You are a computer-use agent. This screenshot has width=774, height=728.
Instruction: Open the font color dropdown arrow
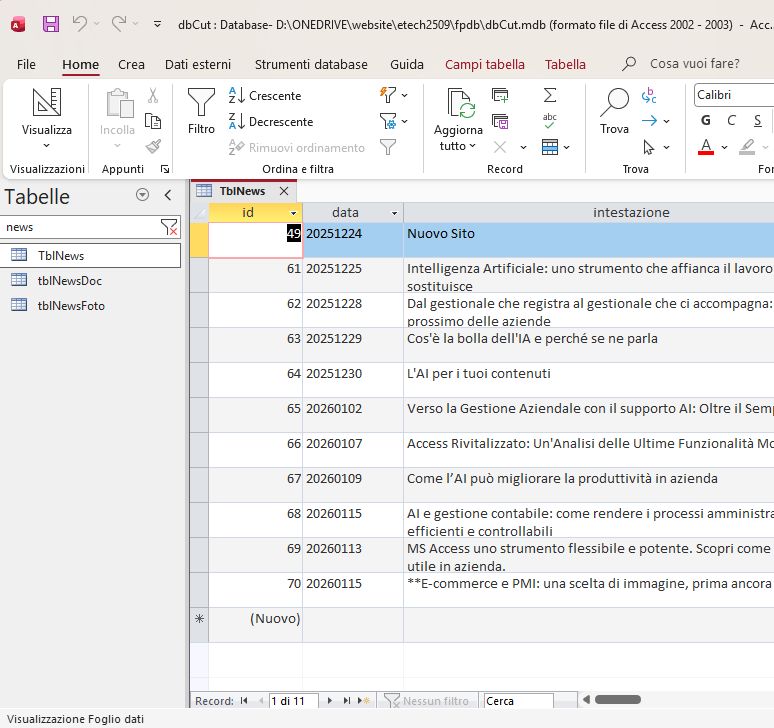point(724,147)
